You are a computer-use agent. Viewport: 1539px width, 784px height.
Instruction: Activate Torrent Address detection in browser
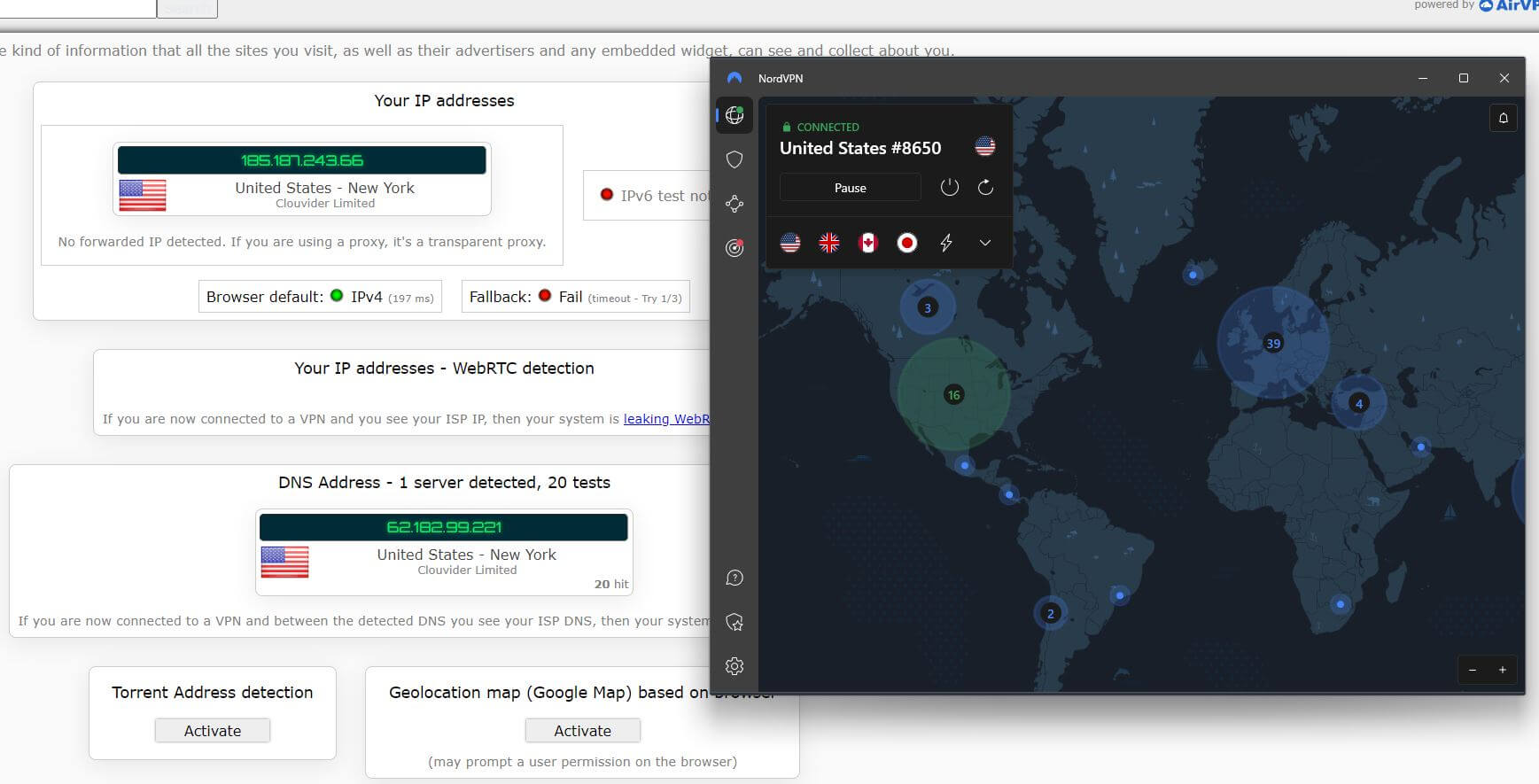[x=212, y=731]
